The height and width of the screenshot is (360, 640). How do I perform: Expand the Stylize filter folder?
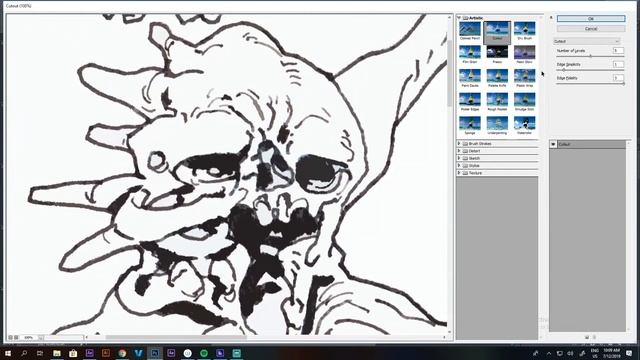point(459,166)
